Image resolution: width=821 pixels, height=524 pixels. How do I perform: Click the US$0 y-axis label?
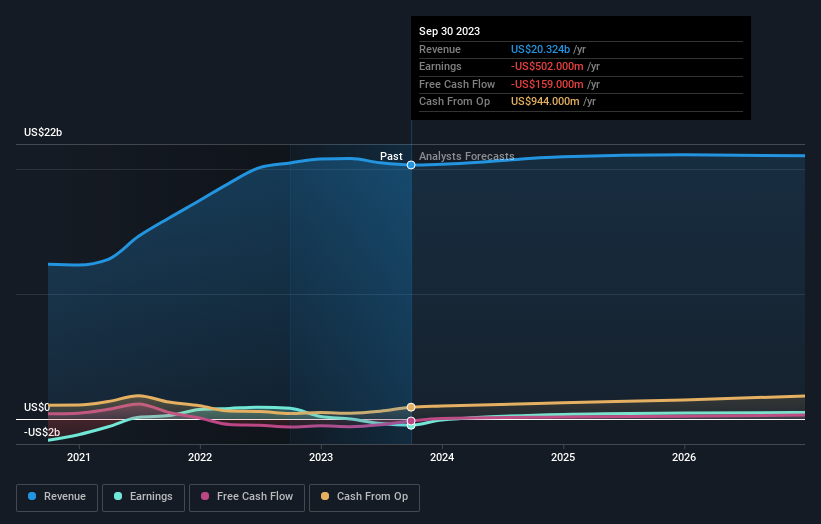tap(37, 407)
